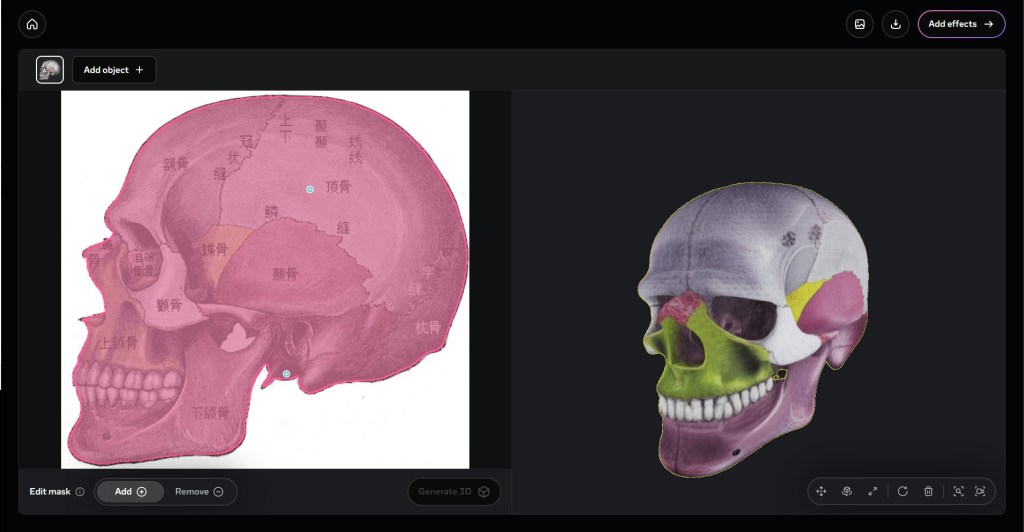Go to the home screen
The height and width of the screenshot is (532, 1024).
pyautogui.click(x=32, y=24)
